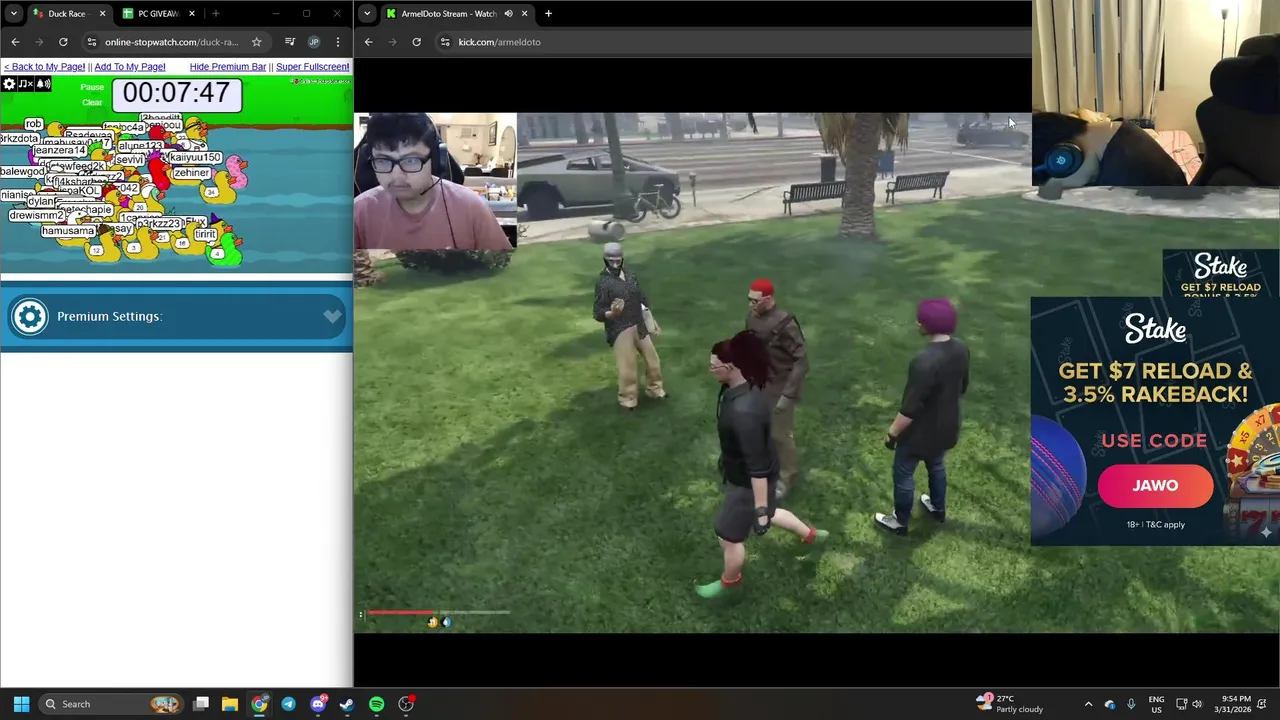Image resolution: width=1280 pixels, height=720 pixels.
Task: Open OBS Studio from the taskbar
Action: [x=406, y=704]
